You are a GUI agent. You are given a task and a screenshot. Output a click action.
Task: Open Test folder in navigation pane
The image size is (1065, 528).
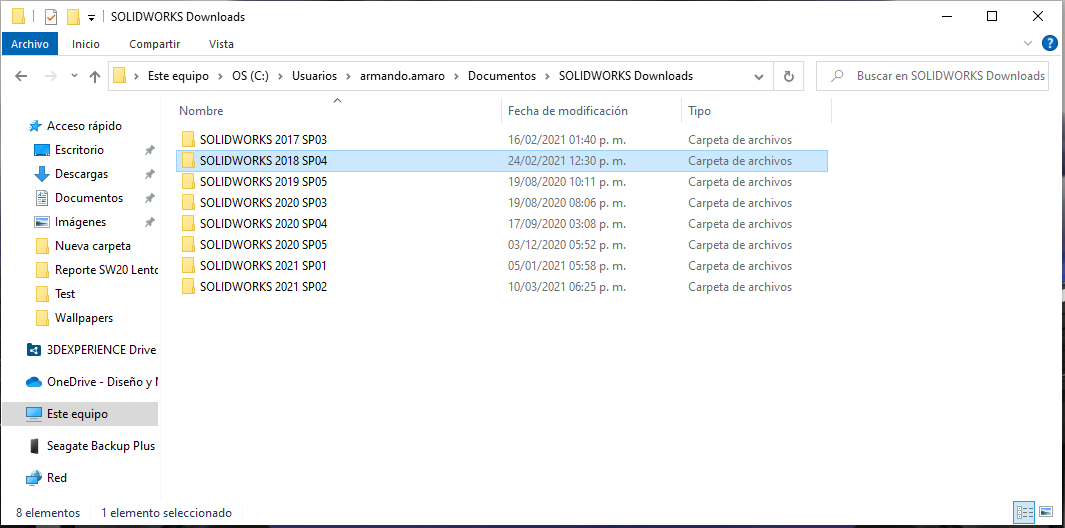pyautogui.click(x=65, y=294)
